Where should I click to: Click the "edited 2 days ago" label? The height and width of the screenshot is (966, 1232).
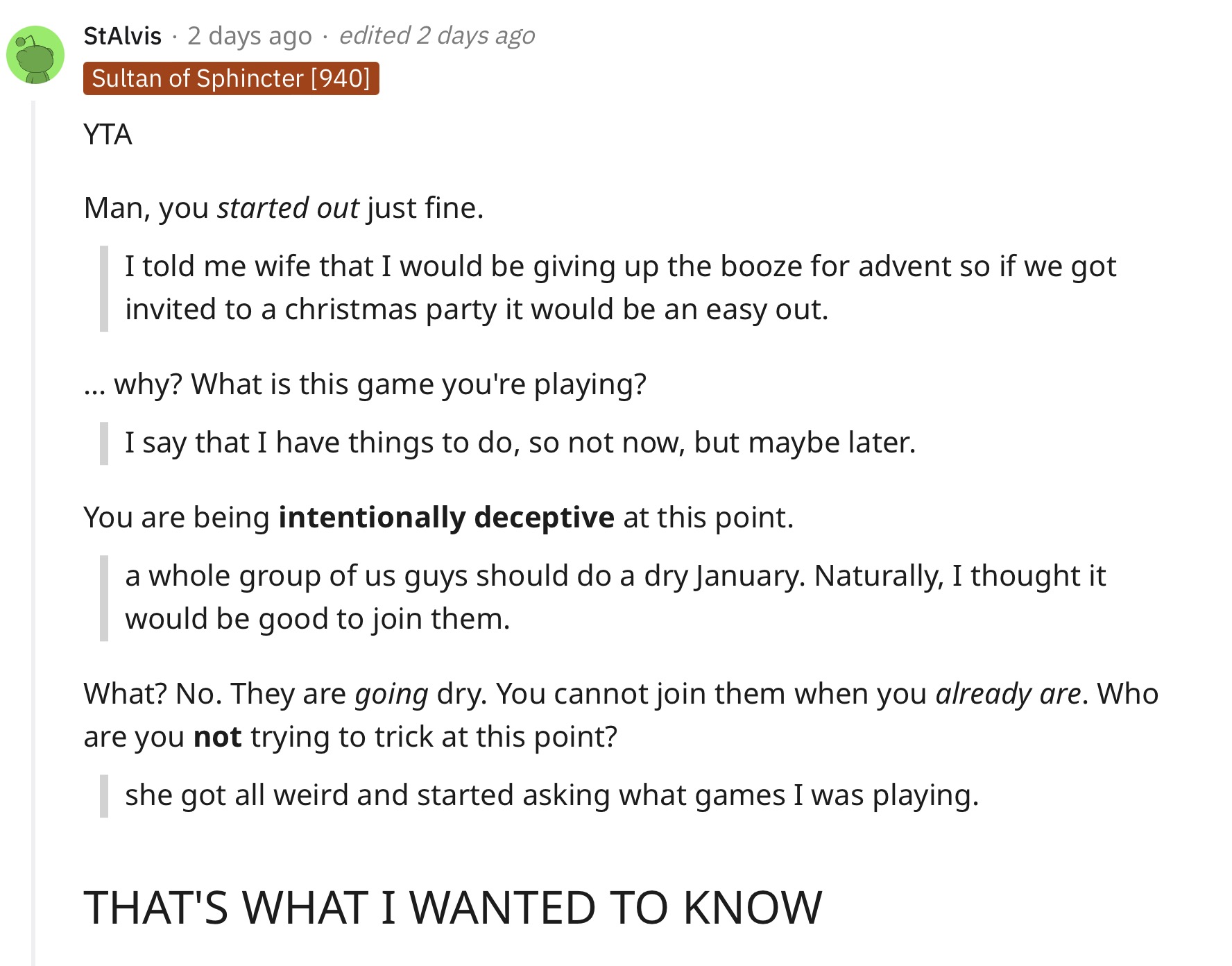point(437,35)
